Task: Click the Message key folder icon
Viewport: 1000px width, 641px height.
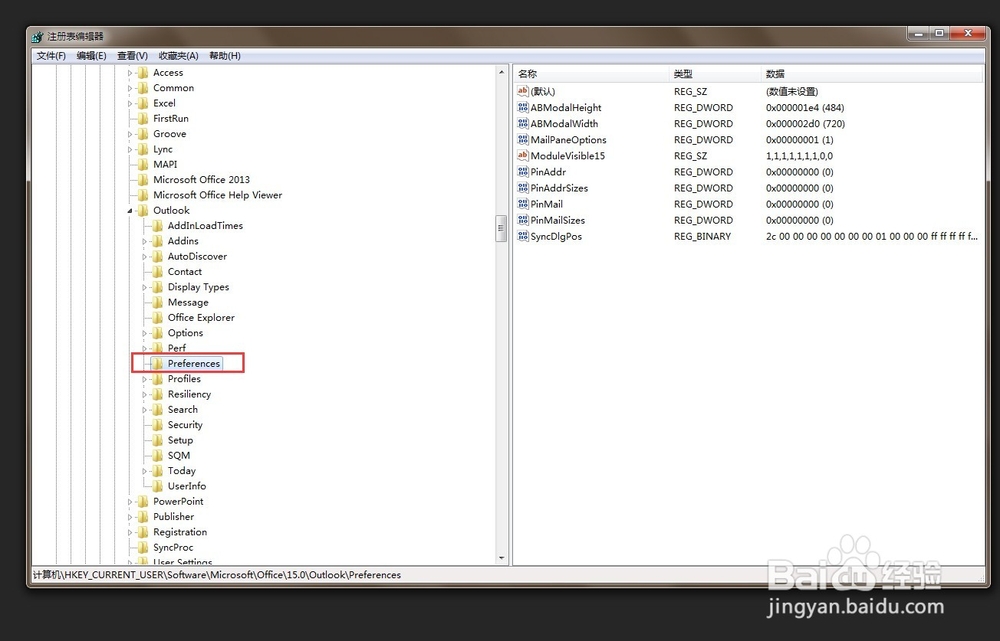Action: (x=158, y=302)
